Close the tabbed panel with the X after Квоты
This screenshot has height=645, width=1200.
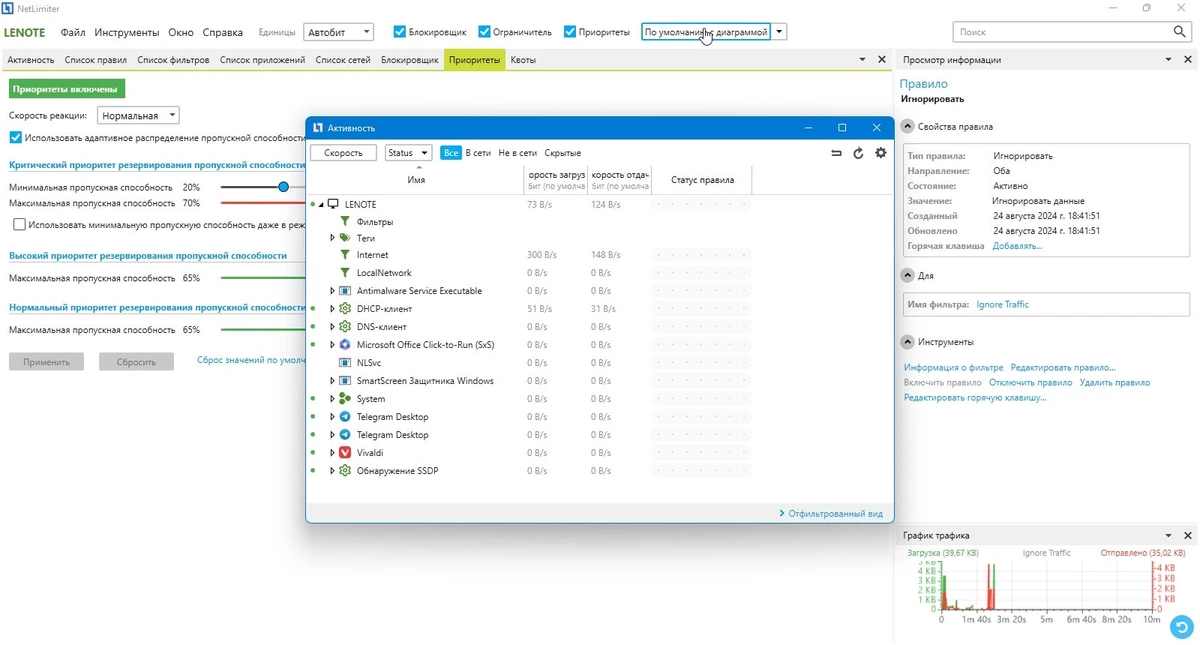point(882,60)
